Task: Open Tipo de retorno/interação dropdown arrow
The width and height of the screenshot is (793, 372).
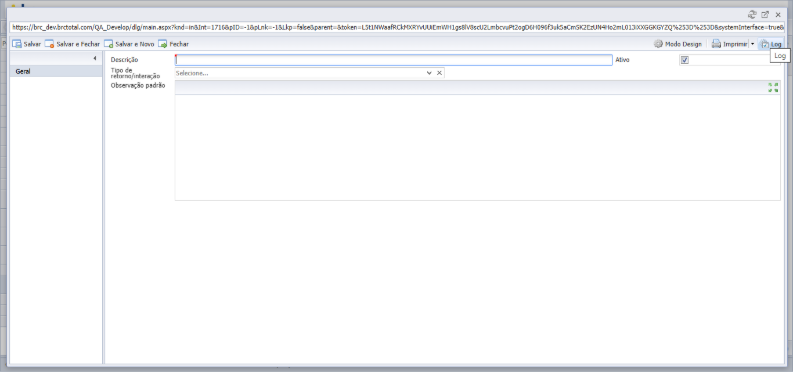Action: [429, 73]
